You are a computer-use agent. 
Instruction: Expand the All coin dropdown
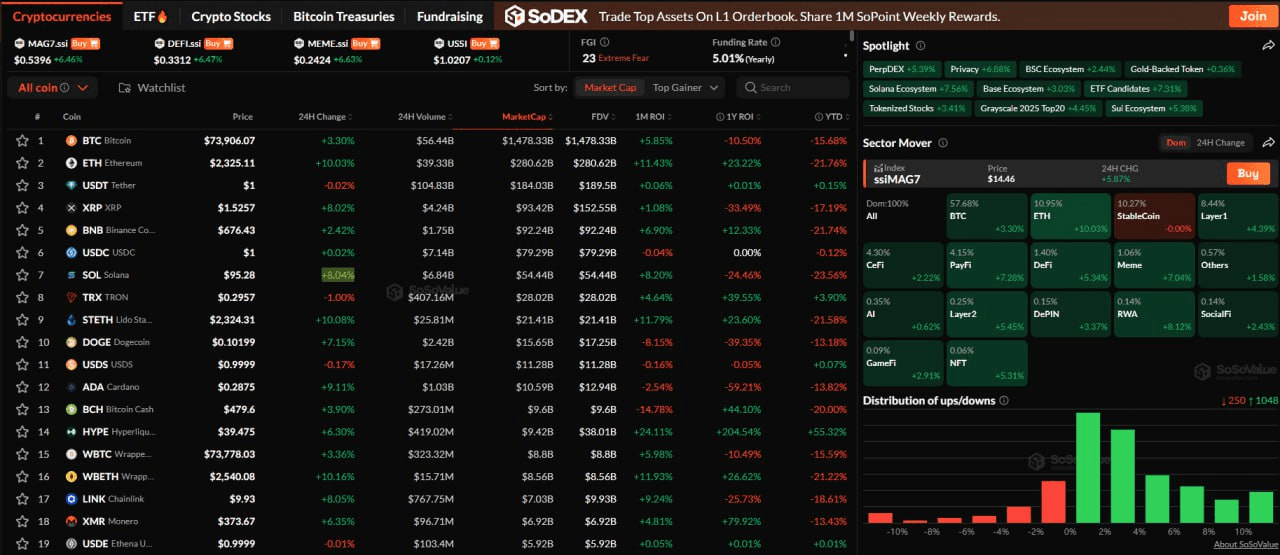(x=54, y=88)
